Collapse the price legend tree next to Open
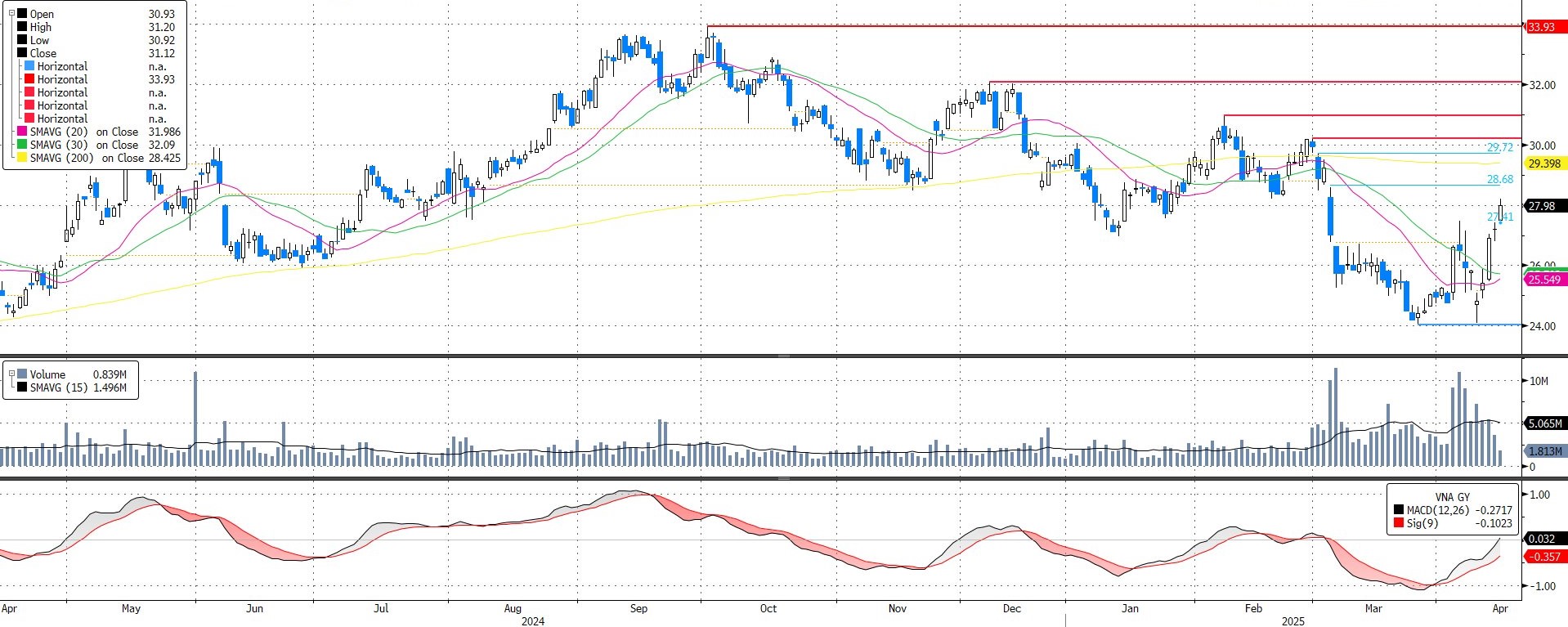Image resolution: width=1568 pixels, height=627 pixels. click(11, 13)
